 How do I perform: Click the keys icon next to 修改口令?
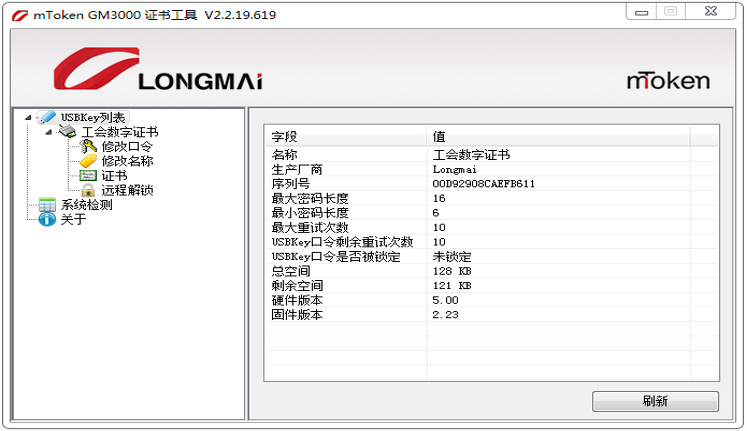click(x=88, y=146)
